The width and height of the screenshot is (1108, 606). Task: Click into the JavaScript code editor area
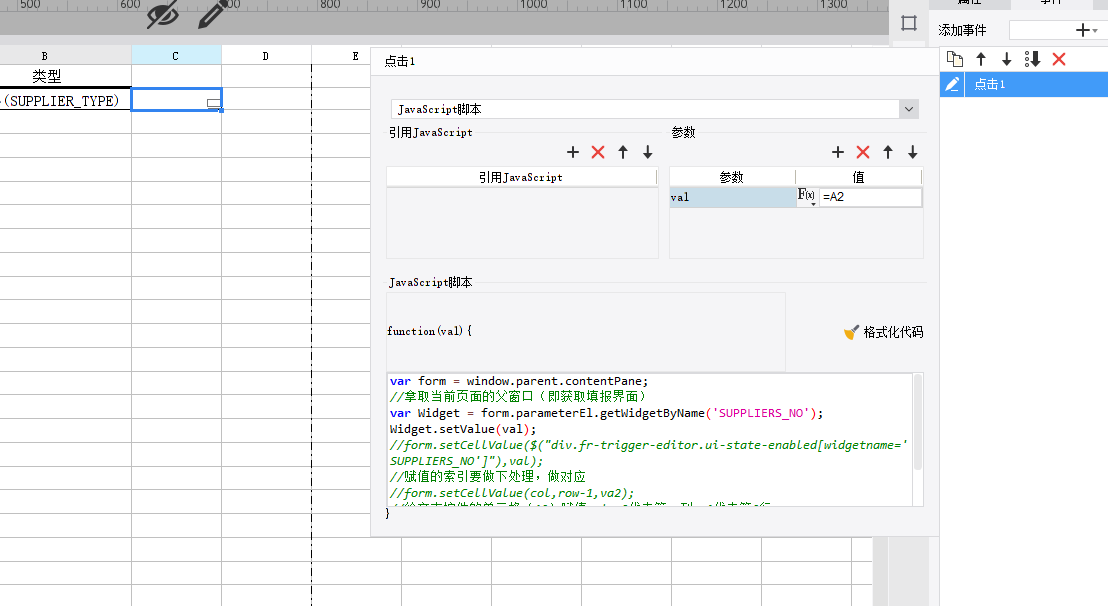click(650, 439)
